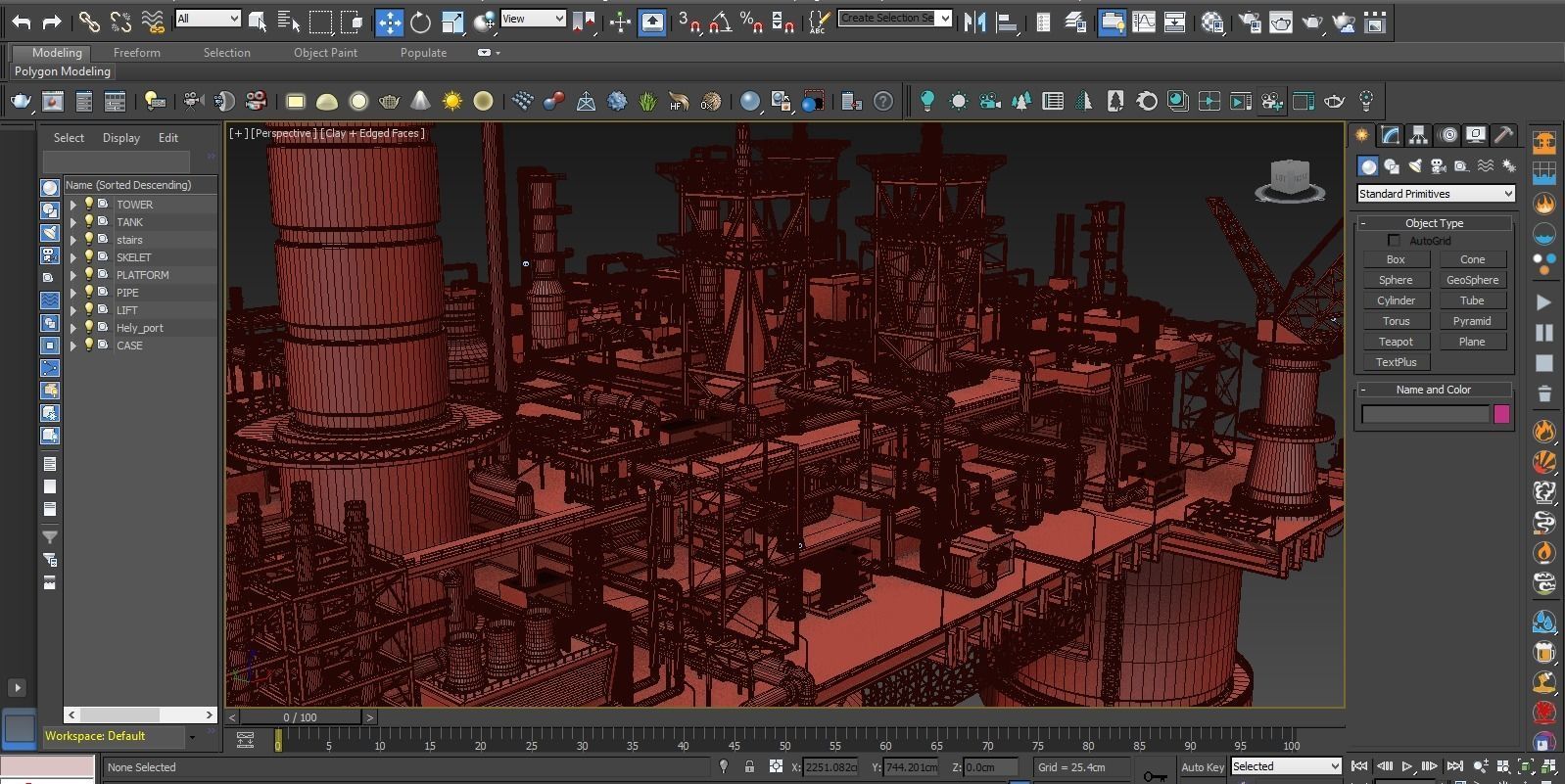Collapse the Name and Color rollout

pyautogui.click(x=1435, y=390)
